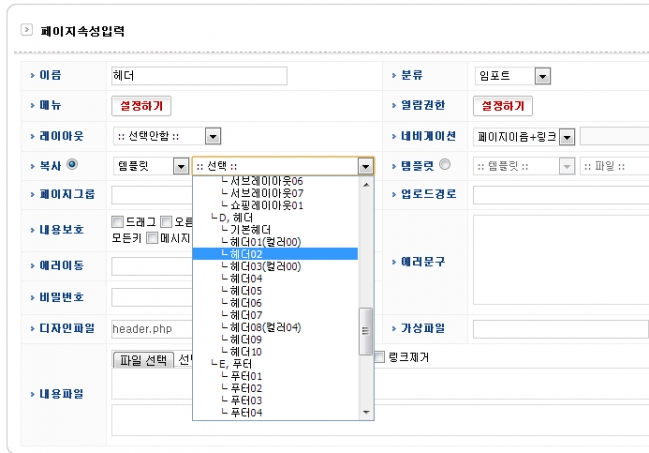Open the 네비게이션 페이지이름+링크 dropdown
This screenshot has height=453, width=649.
[x=524, y=137]
